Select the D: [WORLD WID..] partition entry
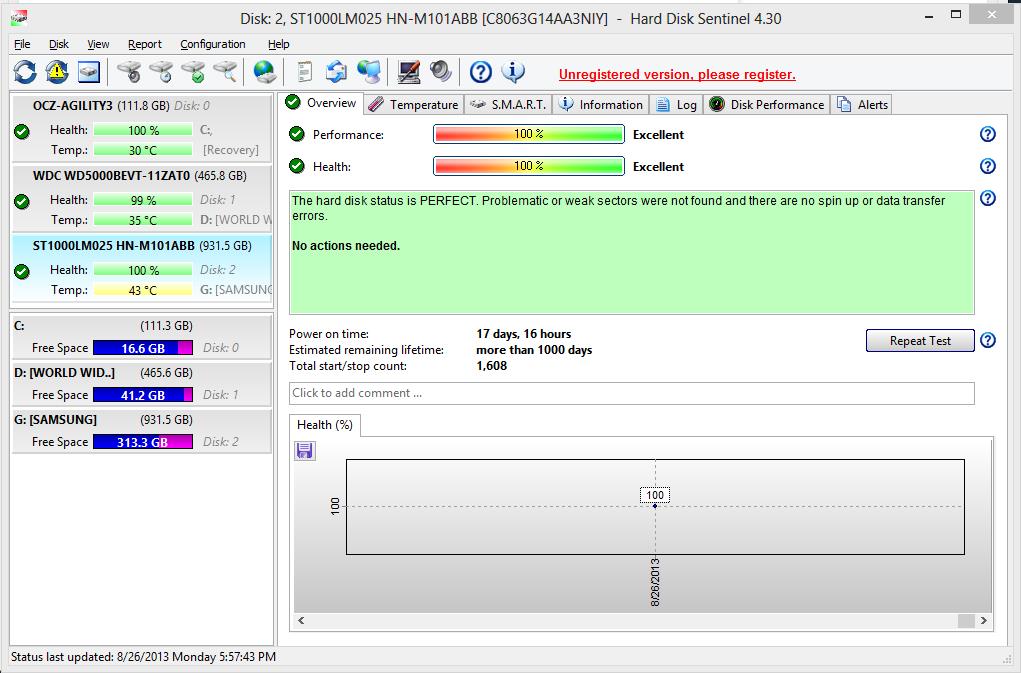Screen dimensions: 1021x673 [142, 384]
